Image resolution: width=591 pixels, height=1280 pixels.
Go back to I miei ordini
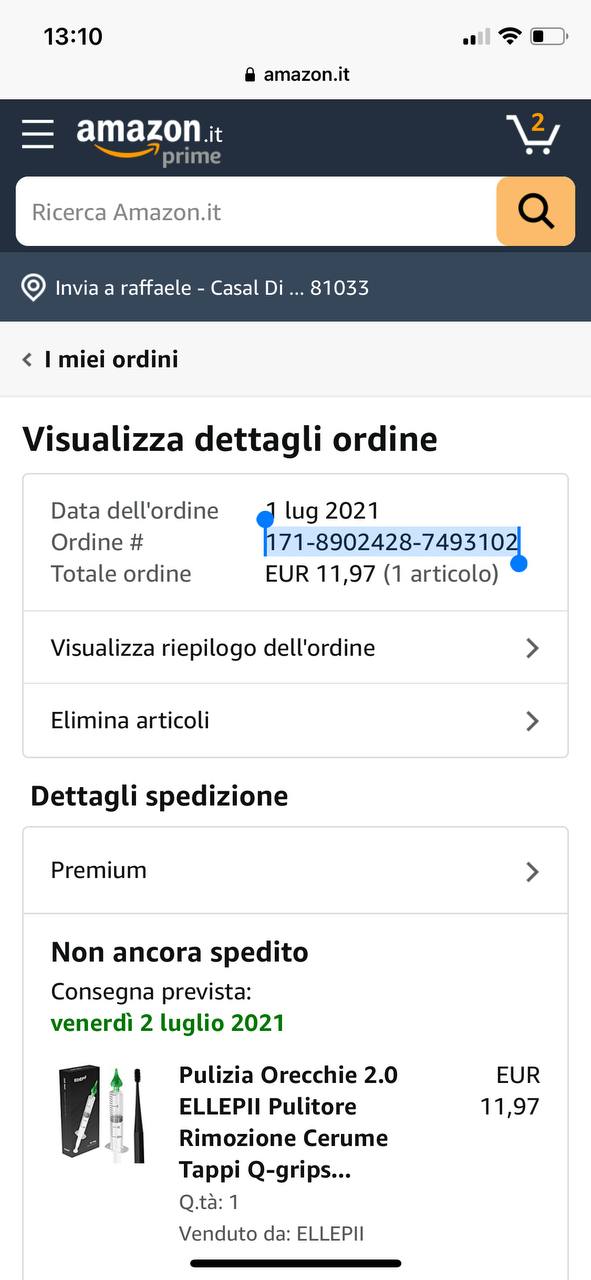tap(111, 360)
